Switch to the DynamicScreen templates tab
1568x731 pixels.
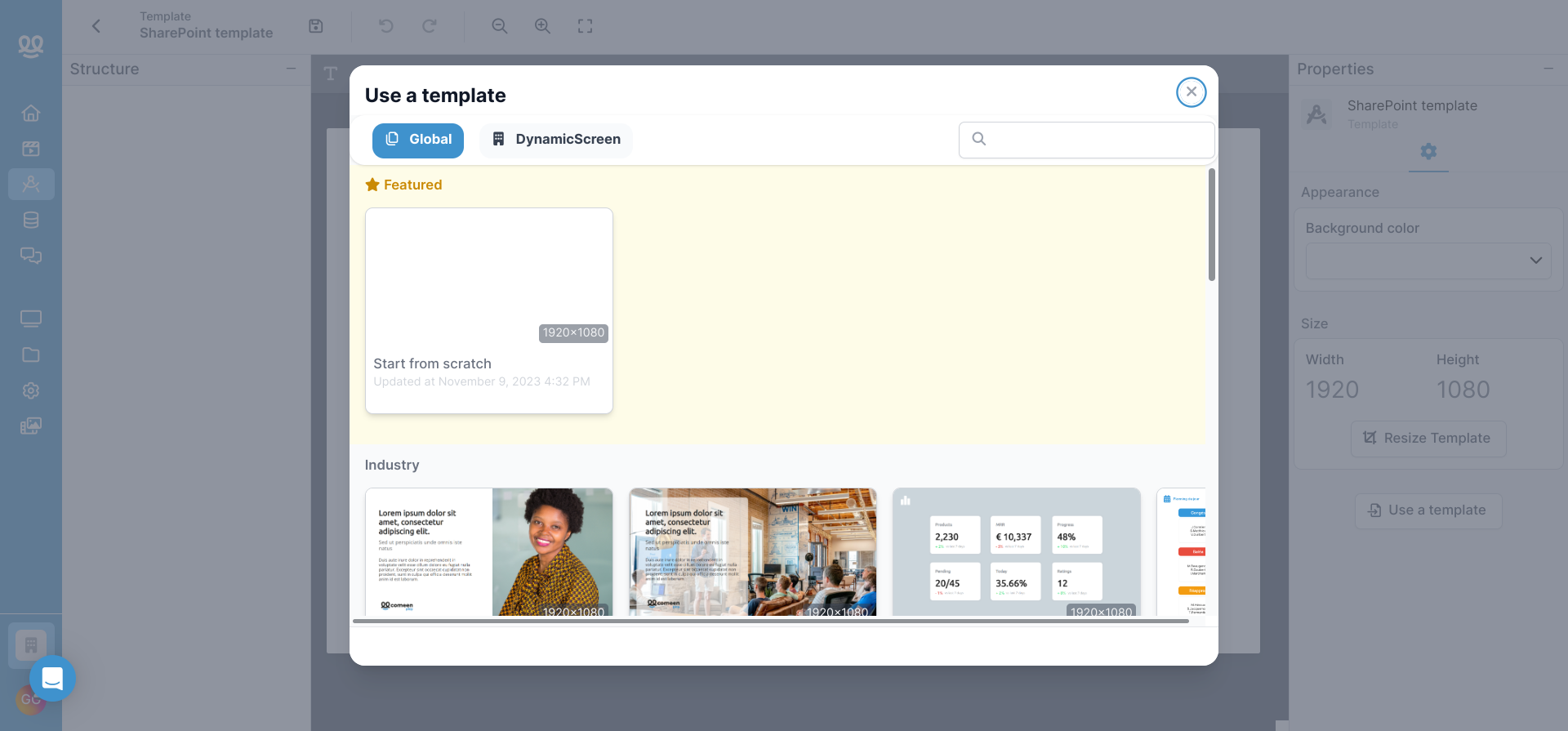pyautogui.click(x=556, y=140)
